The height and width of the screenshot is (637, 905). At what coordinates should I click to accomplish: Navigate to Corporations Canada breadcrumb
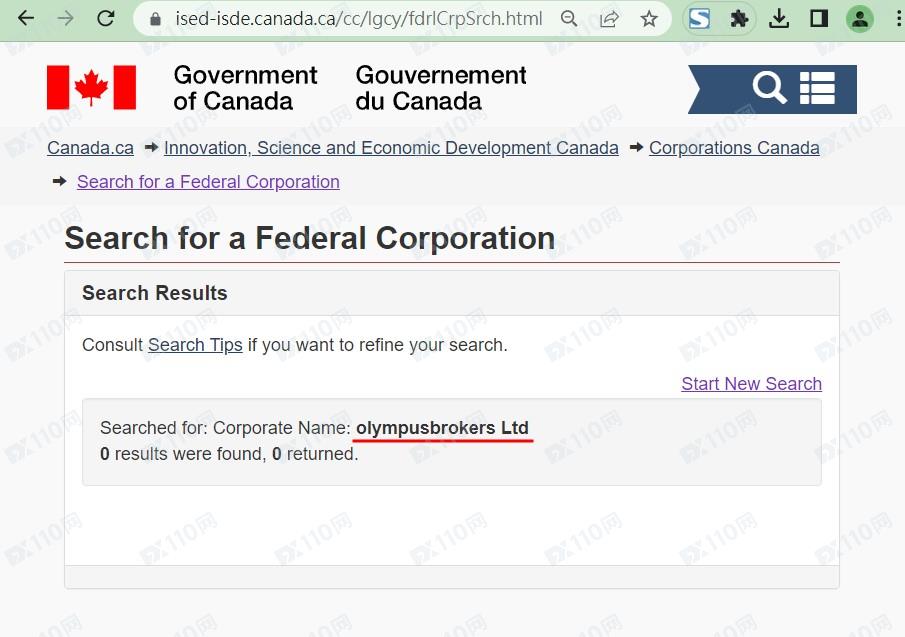point(734,148)
